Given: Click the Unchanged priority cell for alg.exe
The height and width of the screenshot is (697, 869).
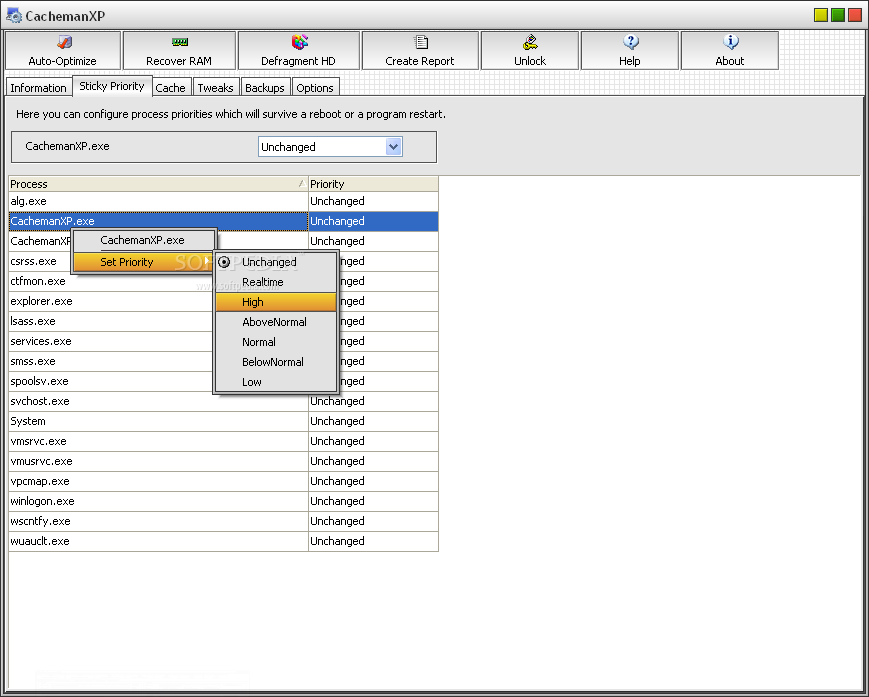Looking at the screenshot, I should (x=374, y=201).
